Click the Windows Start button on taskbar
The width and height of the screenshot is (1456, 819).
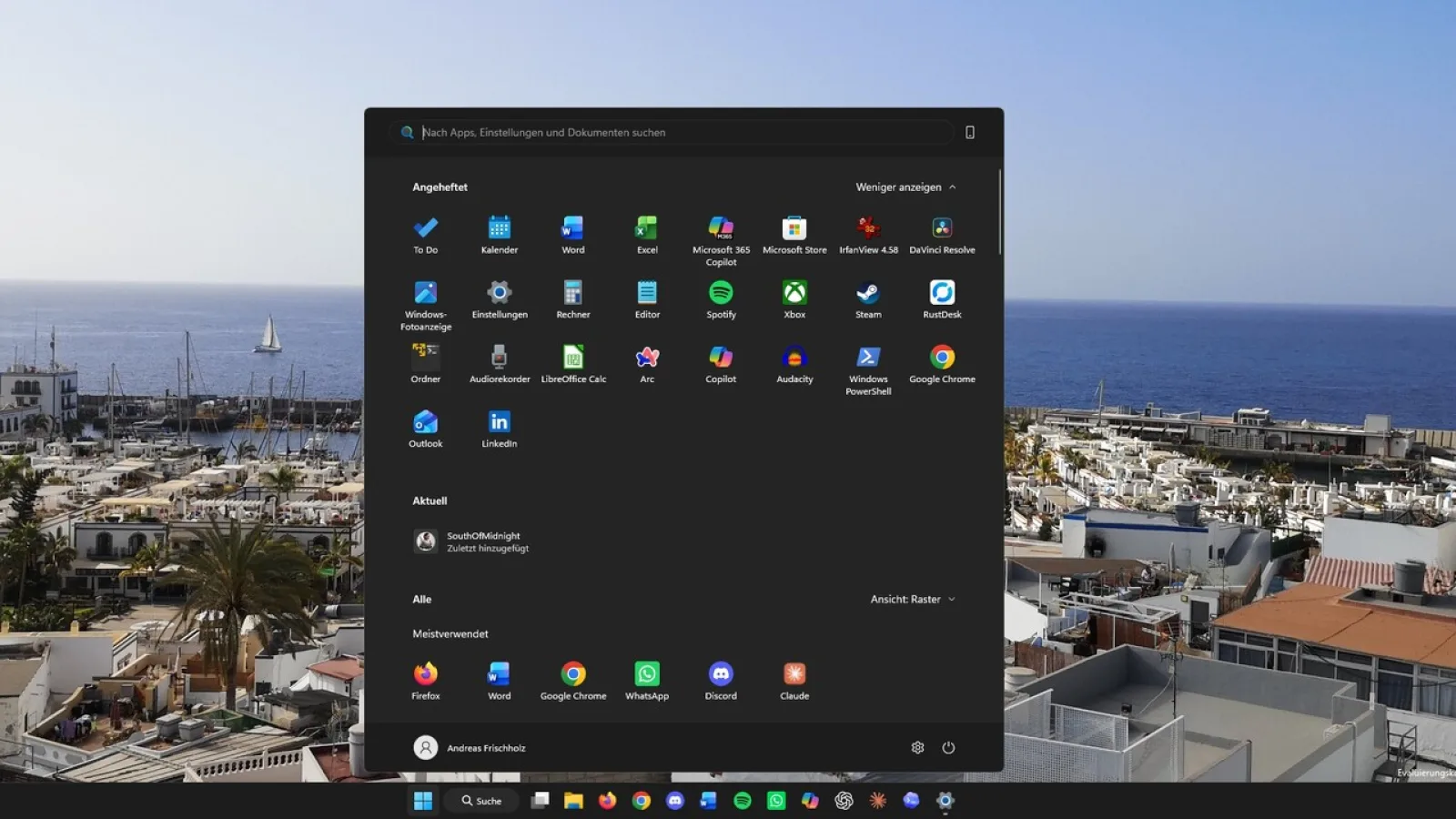click(x=423, y=801)
